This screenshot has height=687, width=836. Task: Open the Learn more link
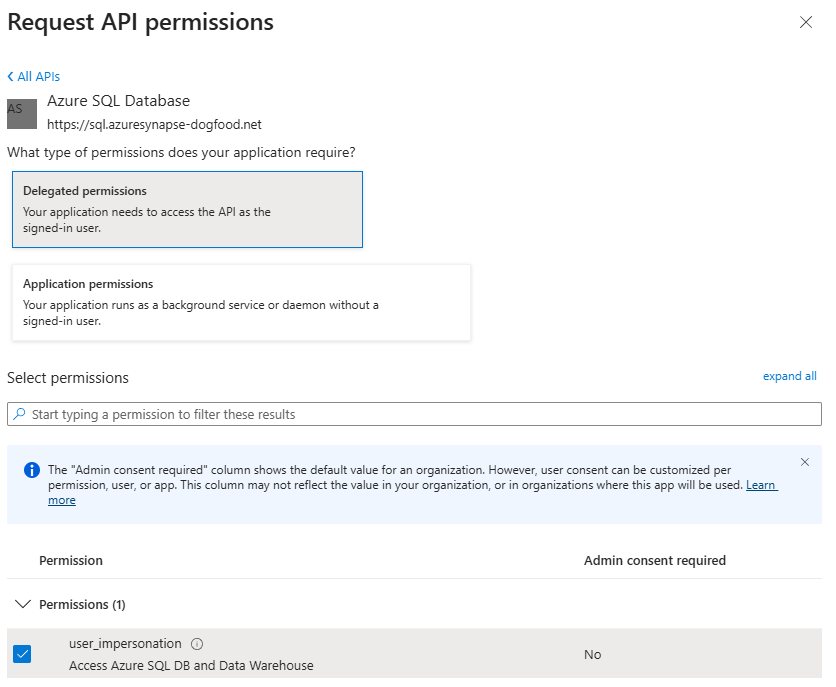(761, 485)
